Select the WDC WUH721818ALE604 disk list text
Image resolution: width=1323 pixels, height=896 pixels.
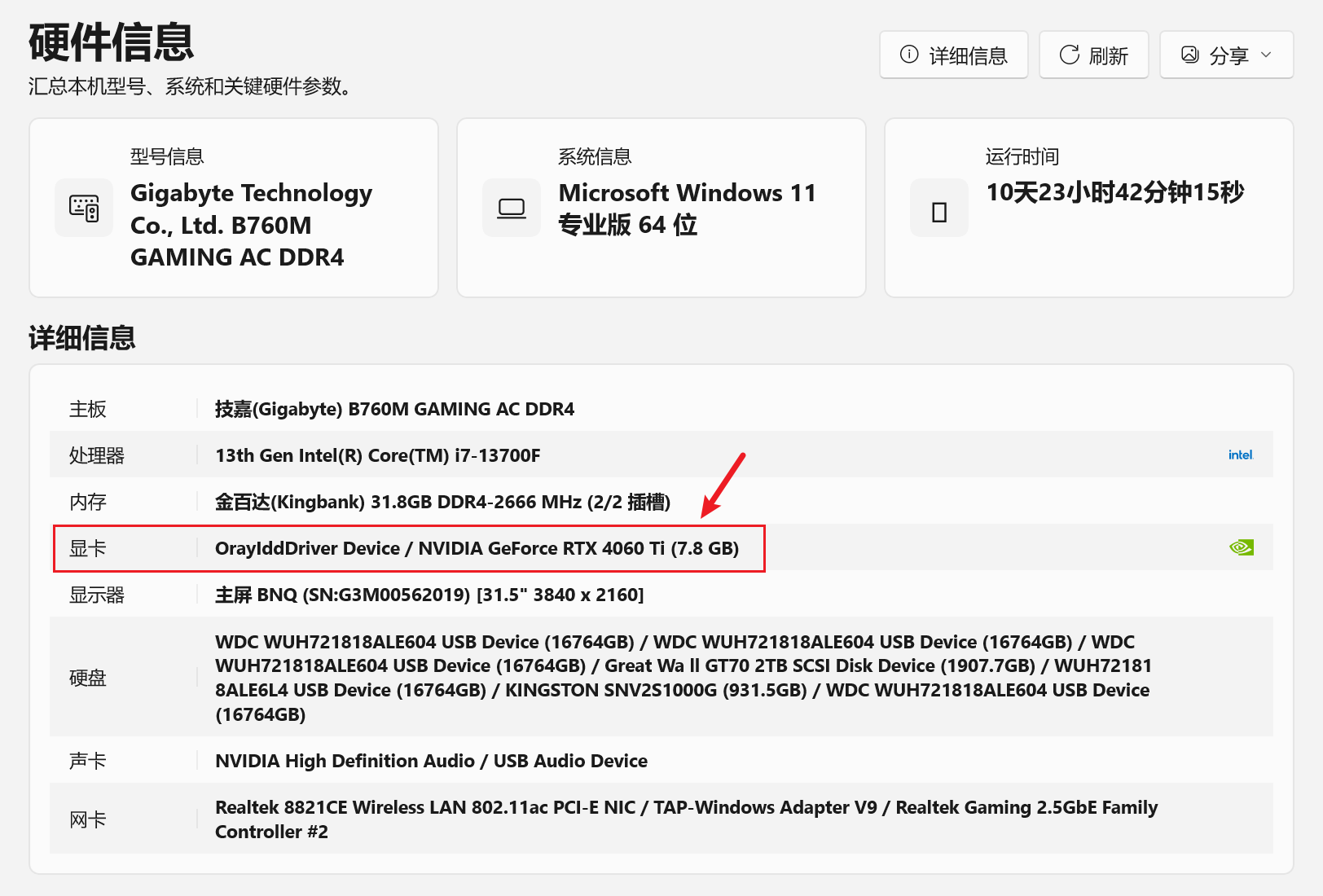point(683,678)
